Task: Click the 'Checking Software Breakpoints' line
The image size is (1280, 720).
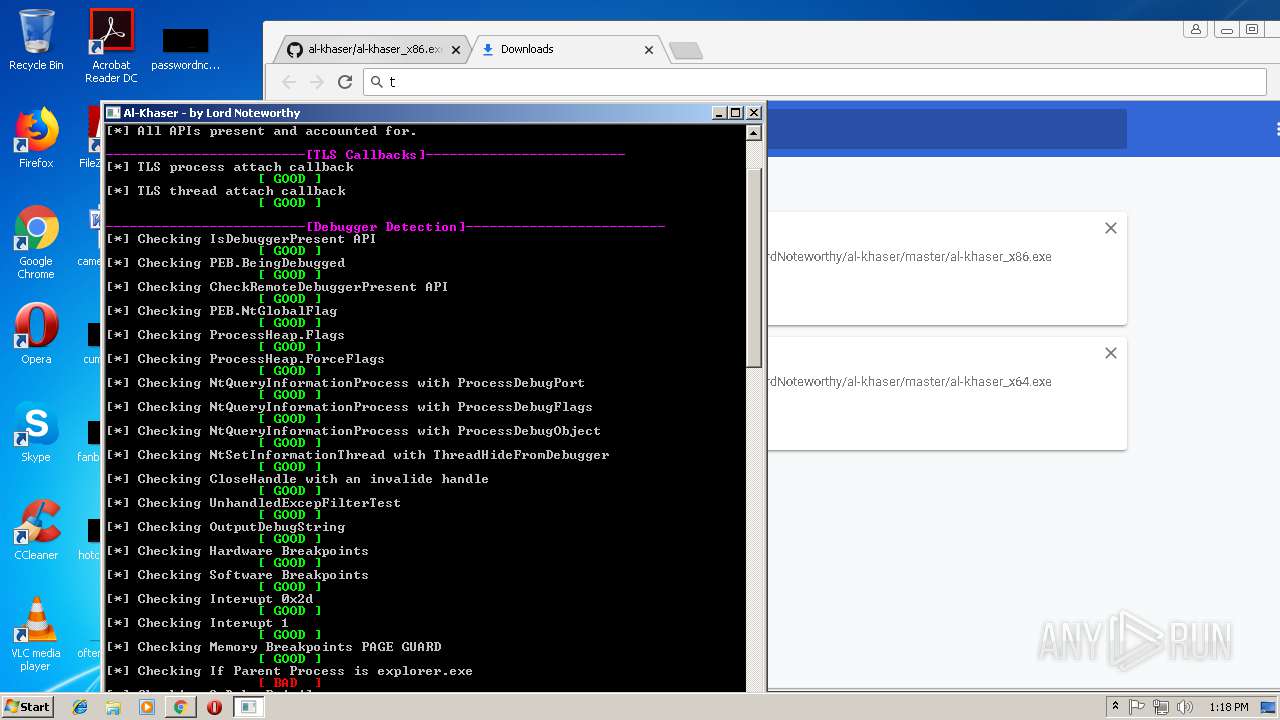Action: click(237, 575)
